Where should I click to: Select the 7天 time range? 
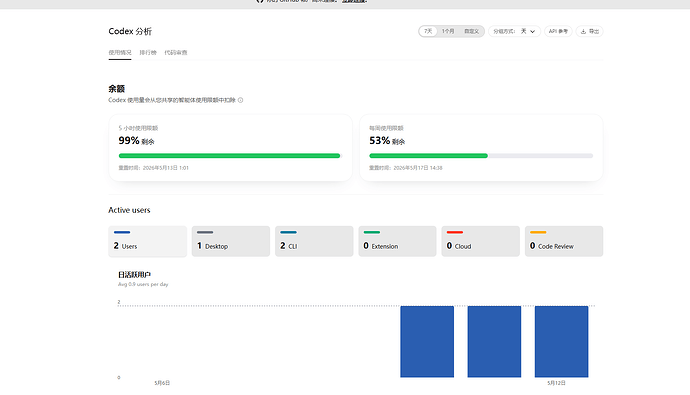pyautogui.click(x=428, y=31)
